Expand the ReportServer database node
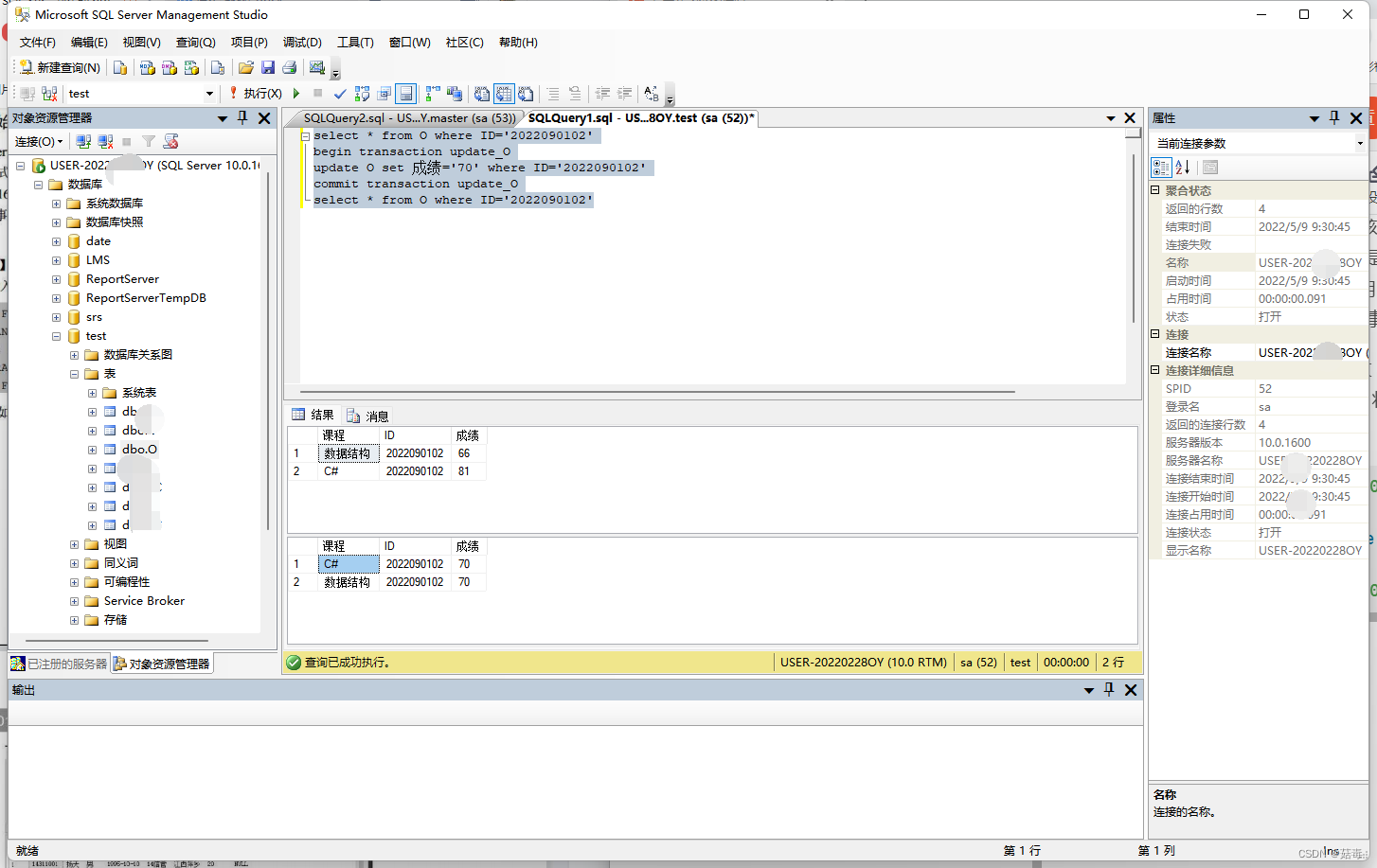Screen dimensions: 1377x868 (56, 279)
